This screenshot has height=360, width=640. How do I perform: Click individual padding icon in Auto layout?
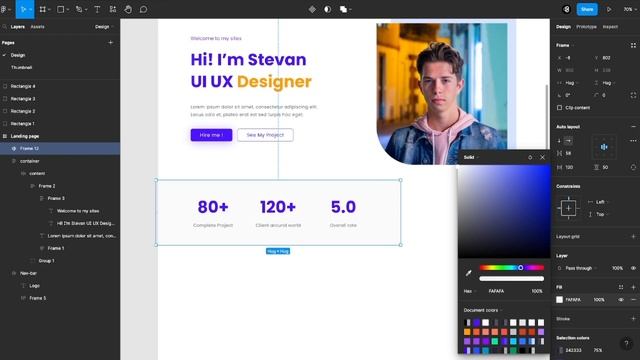tap(633, 167)
